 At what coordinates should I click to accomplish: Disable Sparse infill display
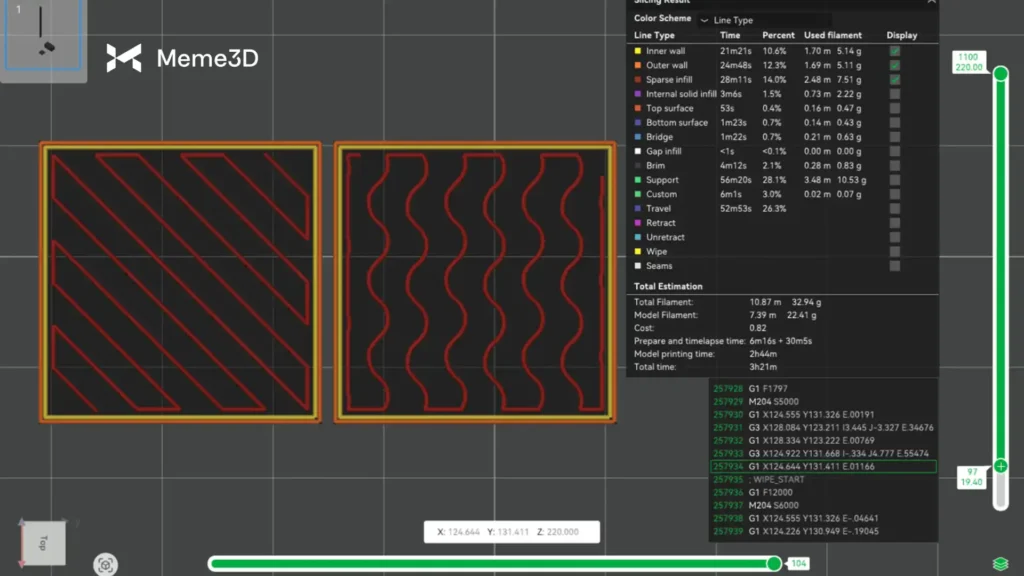pyautogui.click(x=895, y=80)
